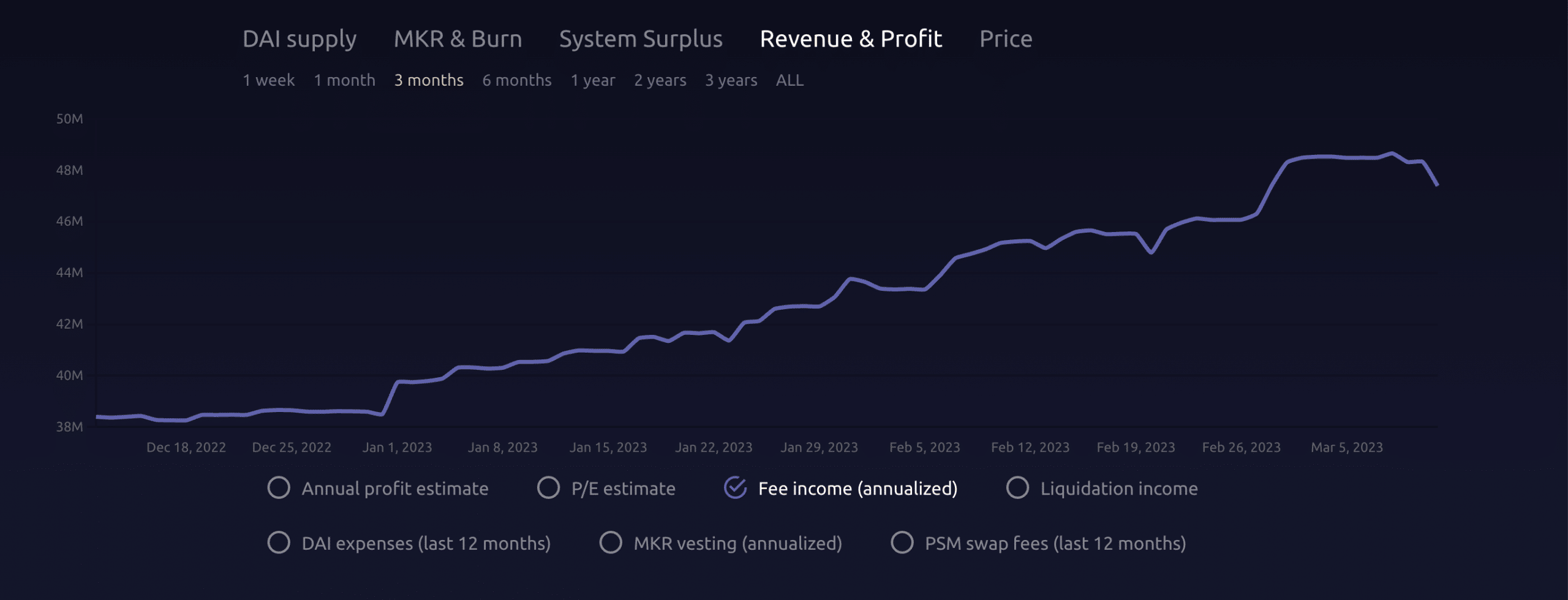The image size is (1568, 600).
Task: Click the Jan 29, 2023 axis date
Action: point(819,448)
